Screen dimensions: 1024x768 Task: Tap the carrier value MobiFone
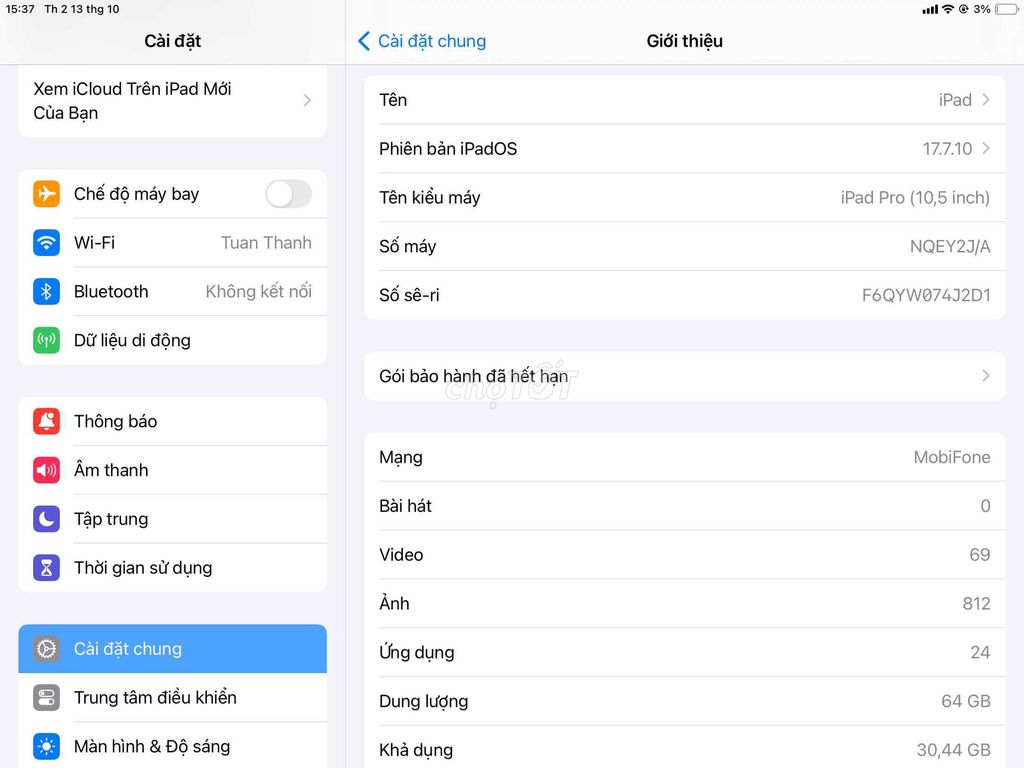pyautogui.click(x=952, y=457)
